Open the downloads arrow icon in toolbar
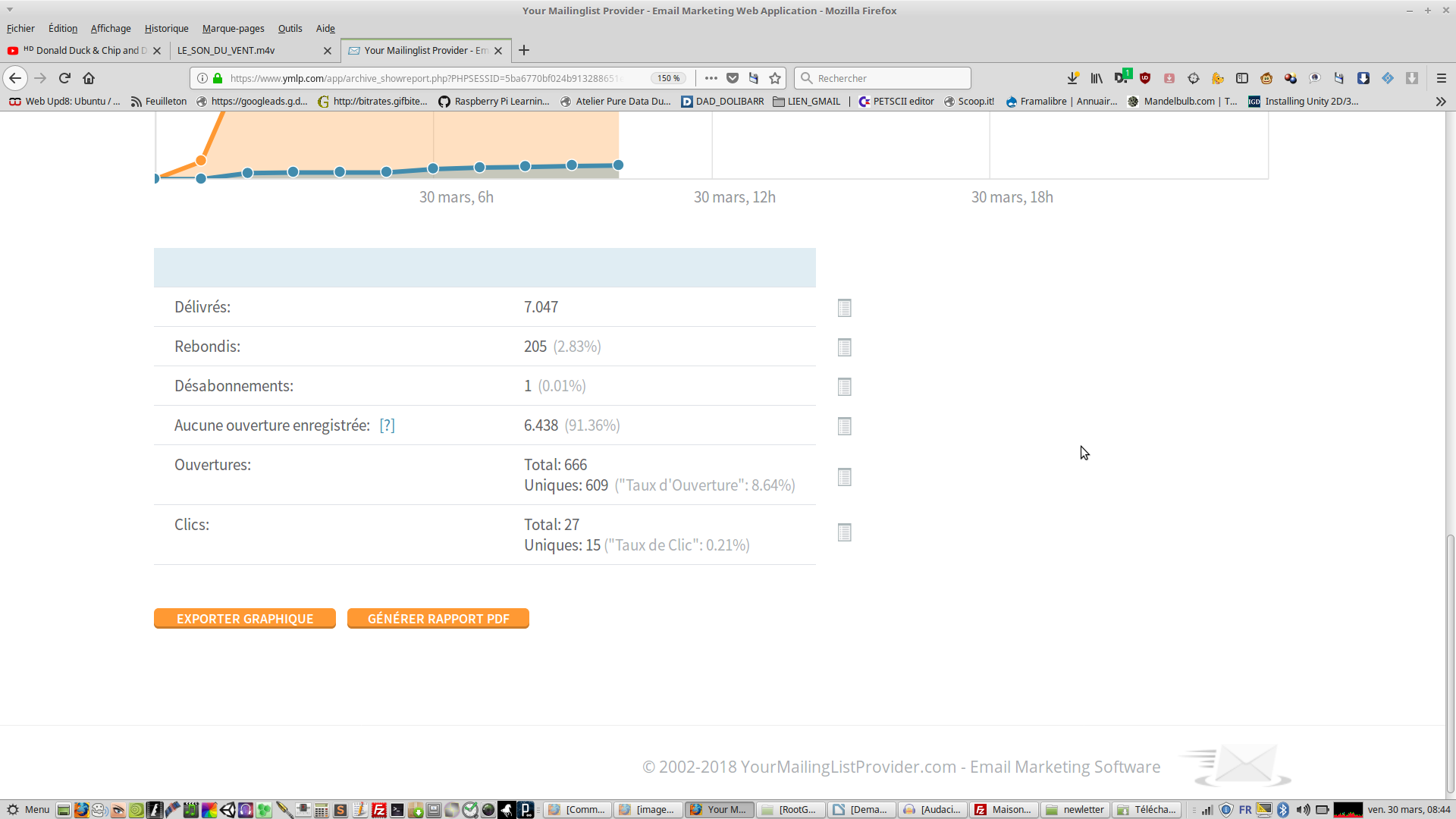This screenshot has height=819, width=1456. [1072, 78]
